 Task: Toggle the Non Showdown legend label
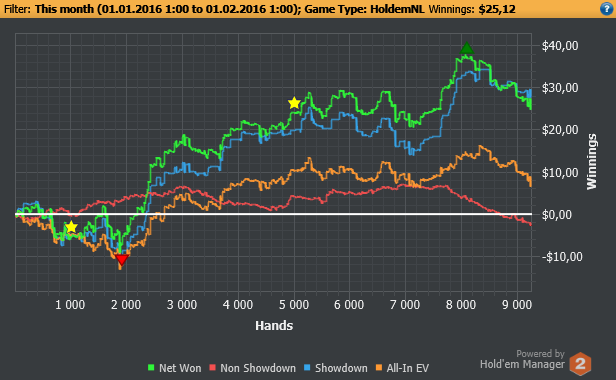click(258, 368)
